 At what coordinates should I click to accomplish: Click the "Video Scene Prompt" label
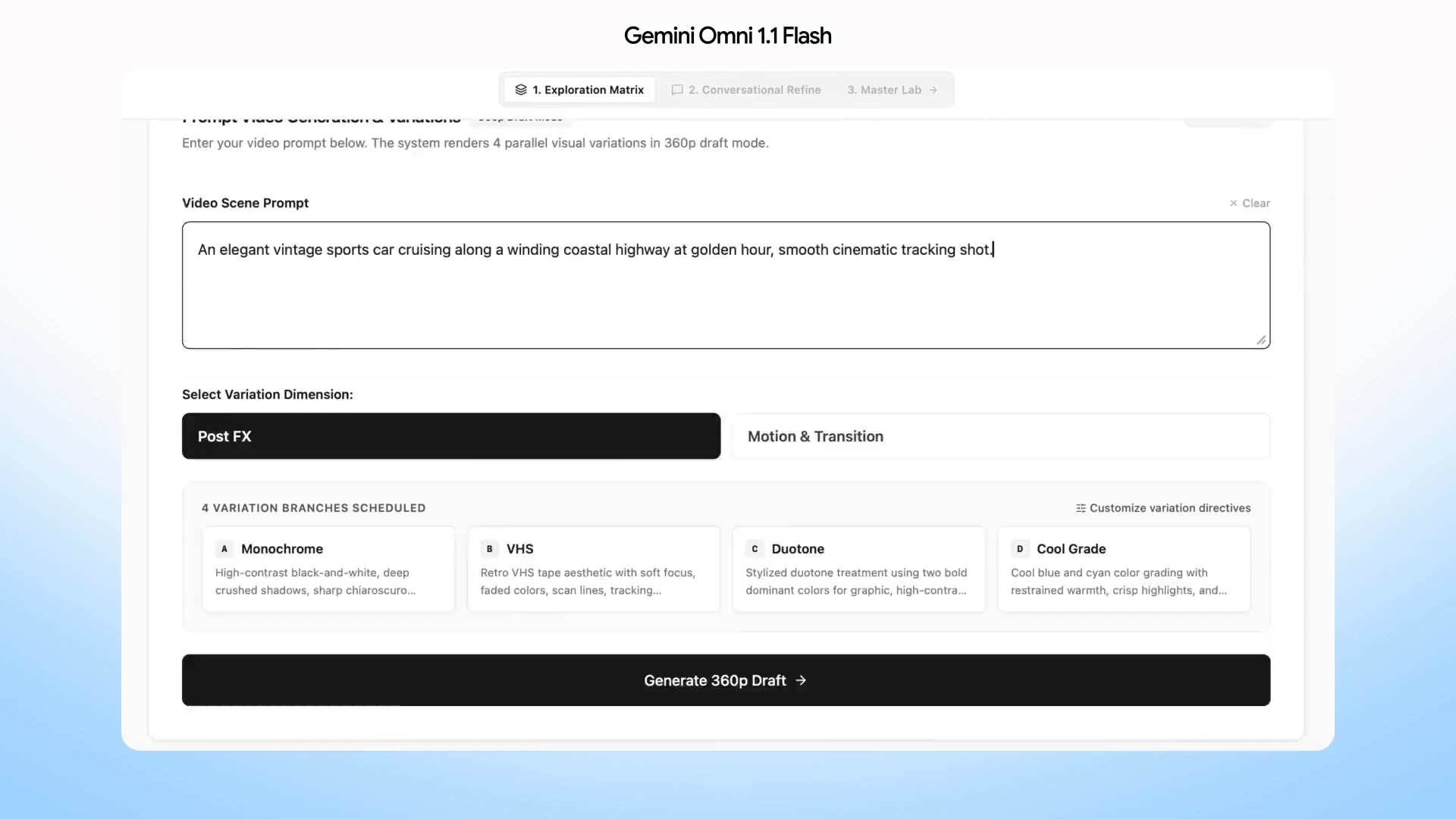[245, 203]
